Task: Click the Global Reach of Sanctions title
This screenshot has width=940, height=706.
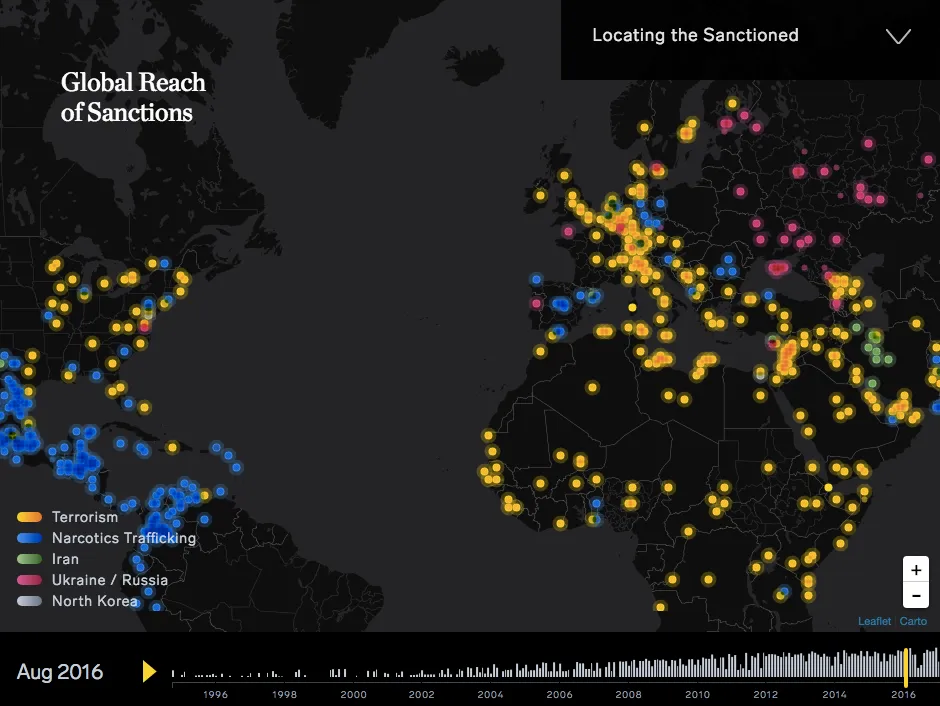Action: [133, 97]
